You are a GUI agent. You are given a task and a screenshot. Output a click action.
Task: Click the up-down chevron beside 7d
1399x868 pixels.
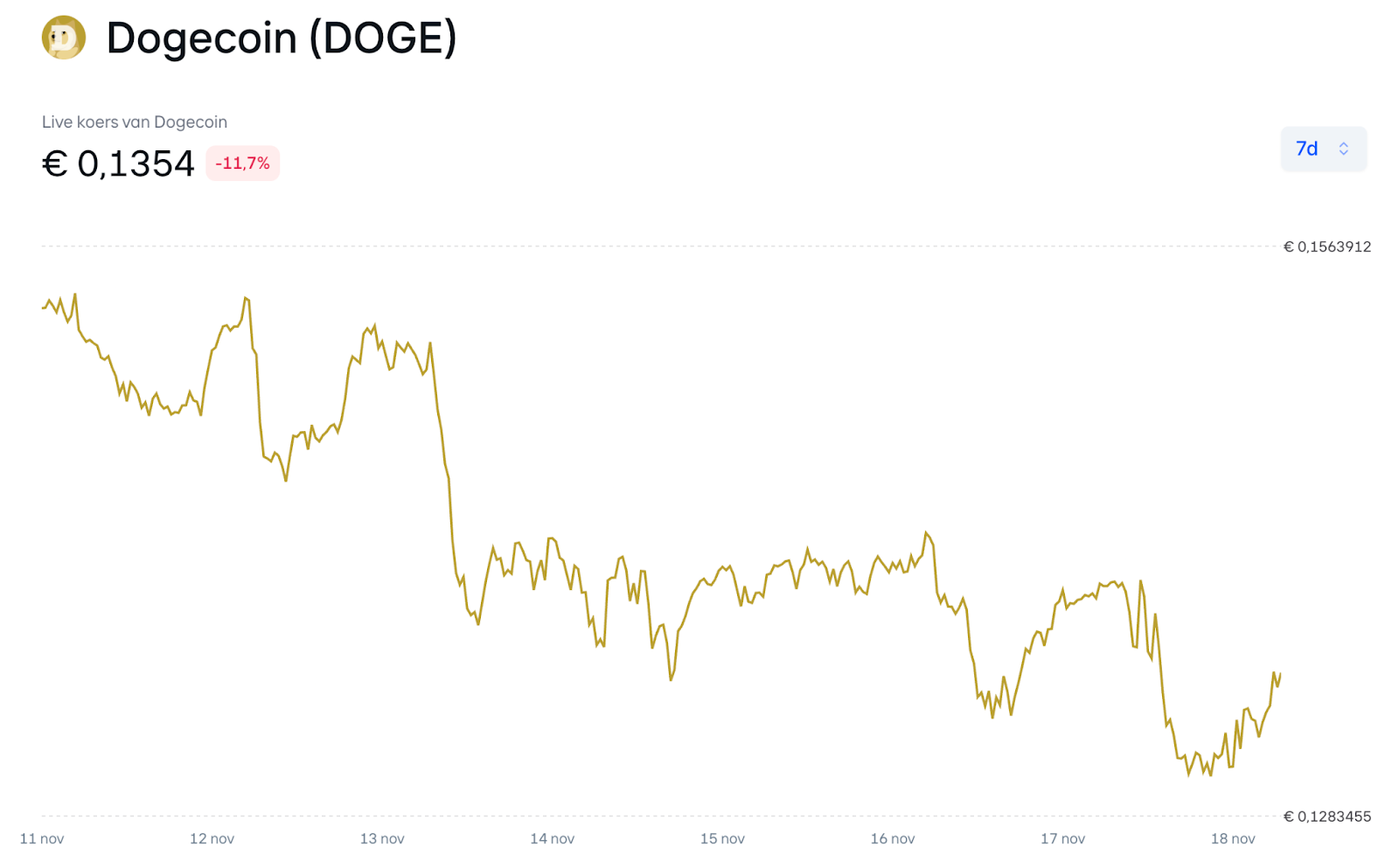pos(1344,149)
